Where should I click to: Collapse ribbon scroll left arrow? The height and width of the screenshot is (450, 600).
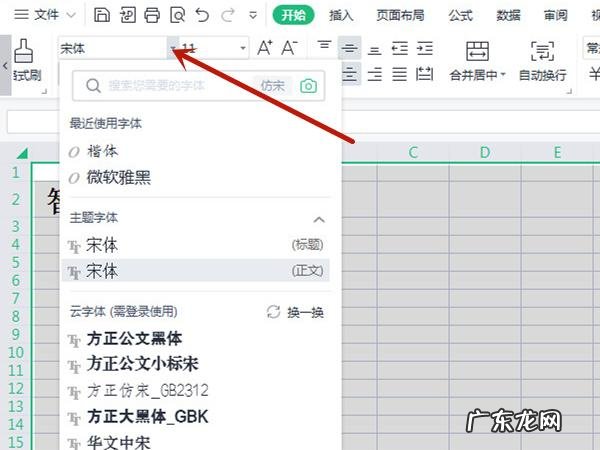coord(5,65)
